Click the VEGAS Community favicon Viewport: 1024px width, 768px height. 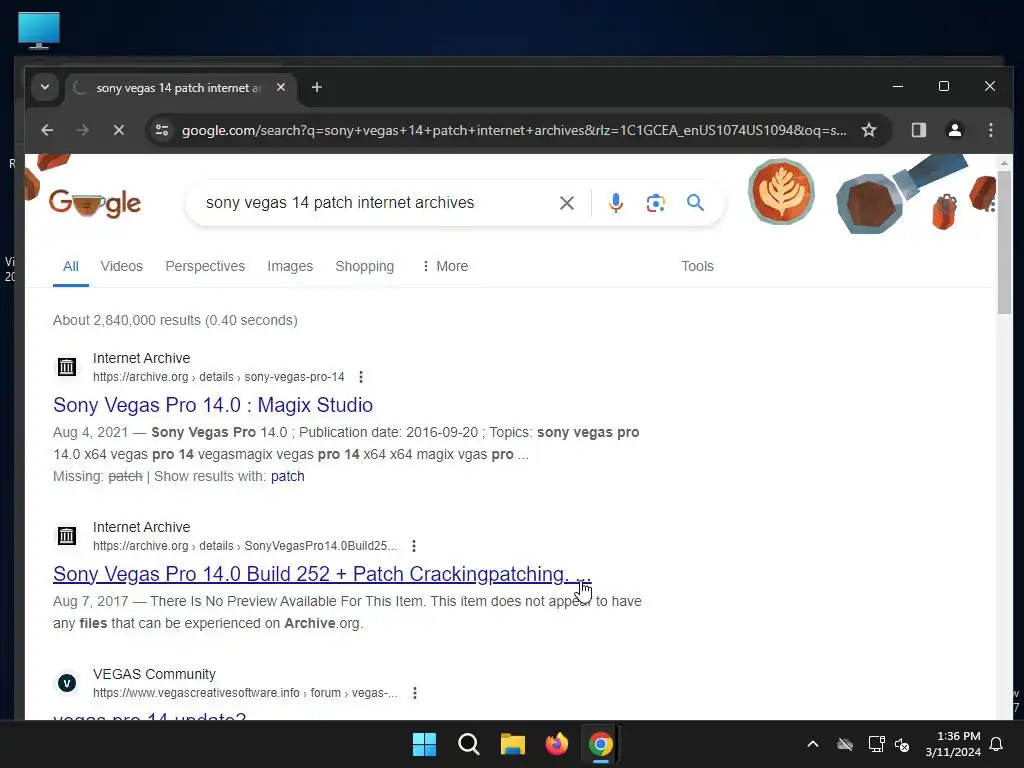pyautogui.click(x=67, y=683)
